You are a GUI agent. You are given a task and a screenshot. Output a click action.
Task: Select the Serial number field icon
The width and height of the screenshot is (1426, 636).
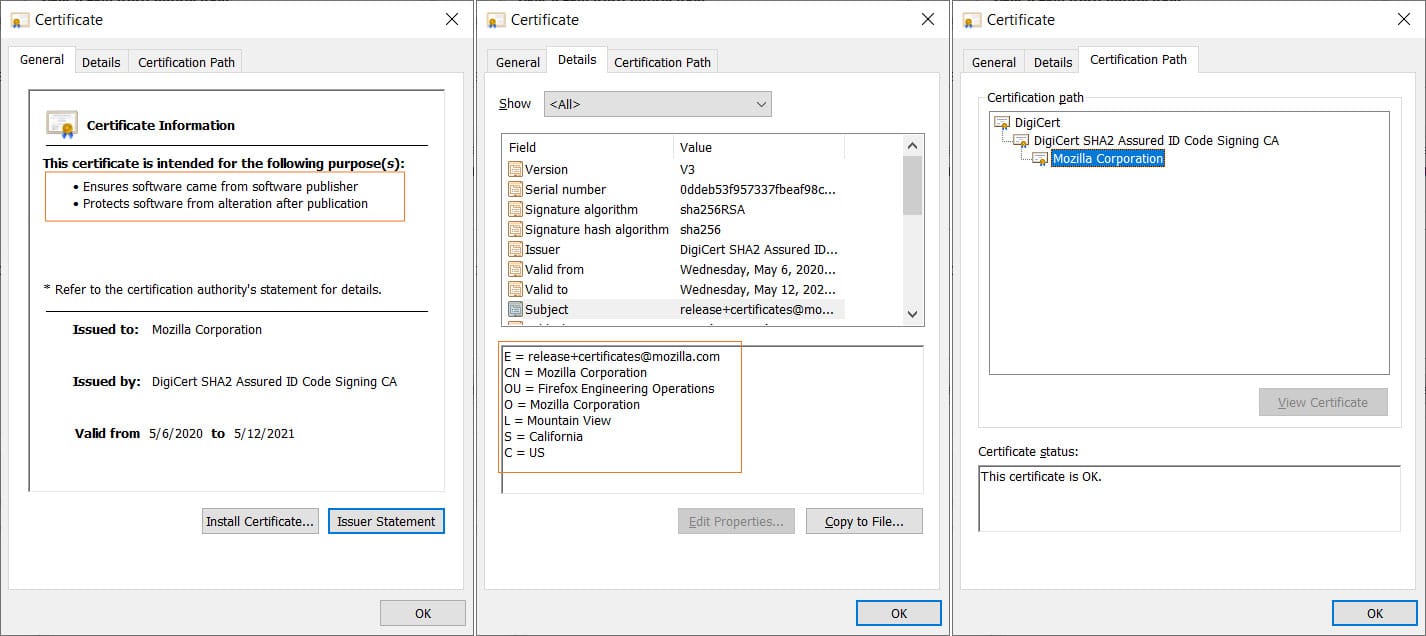[x=516, y=190]
